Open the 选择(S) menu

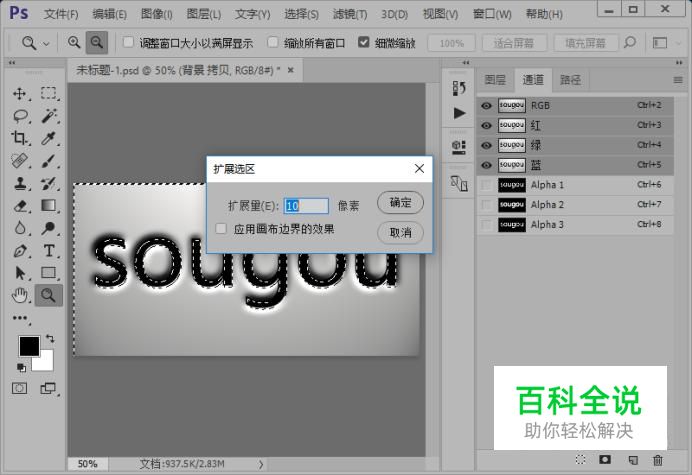301,14
